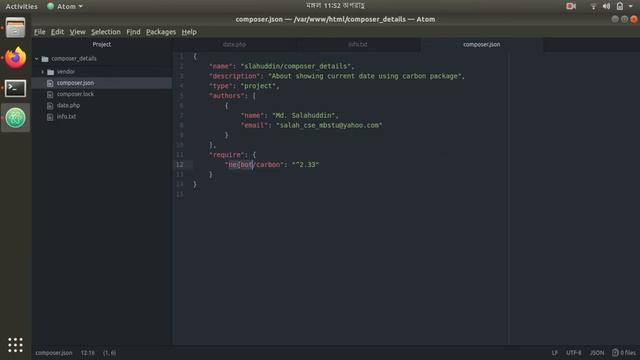Click cursor position 12:16 in status bar
This screenshot has height=360, width=640.
(87, 353)
